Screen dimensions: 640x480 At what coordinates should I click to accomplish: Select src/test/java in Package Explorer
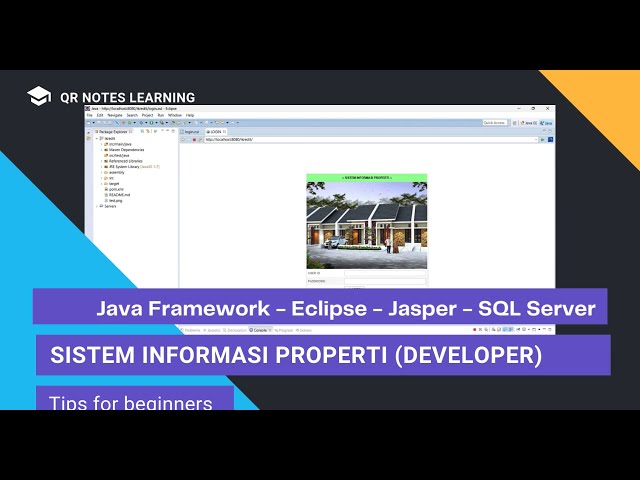coord(117,156)
